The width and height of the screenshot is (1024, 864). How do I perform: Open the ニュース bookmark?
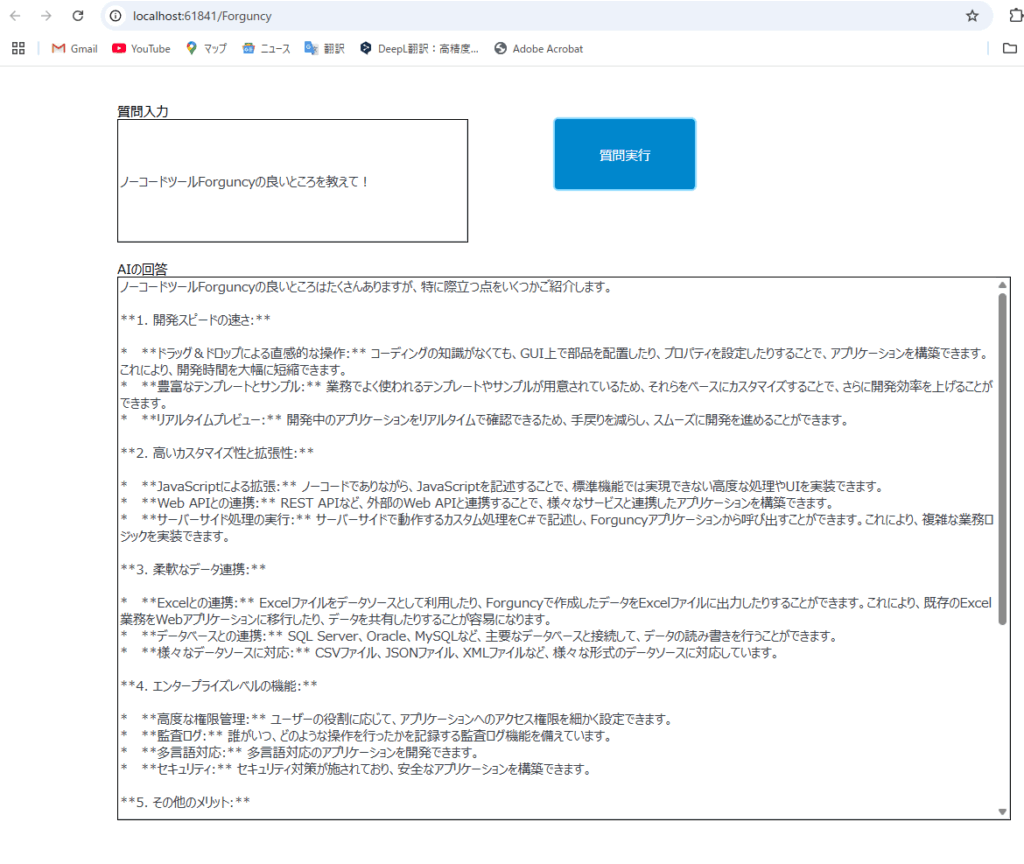point(266,48)
